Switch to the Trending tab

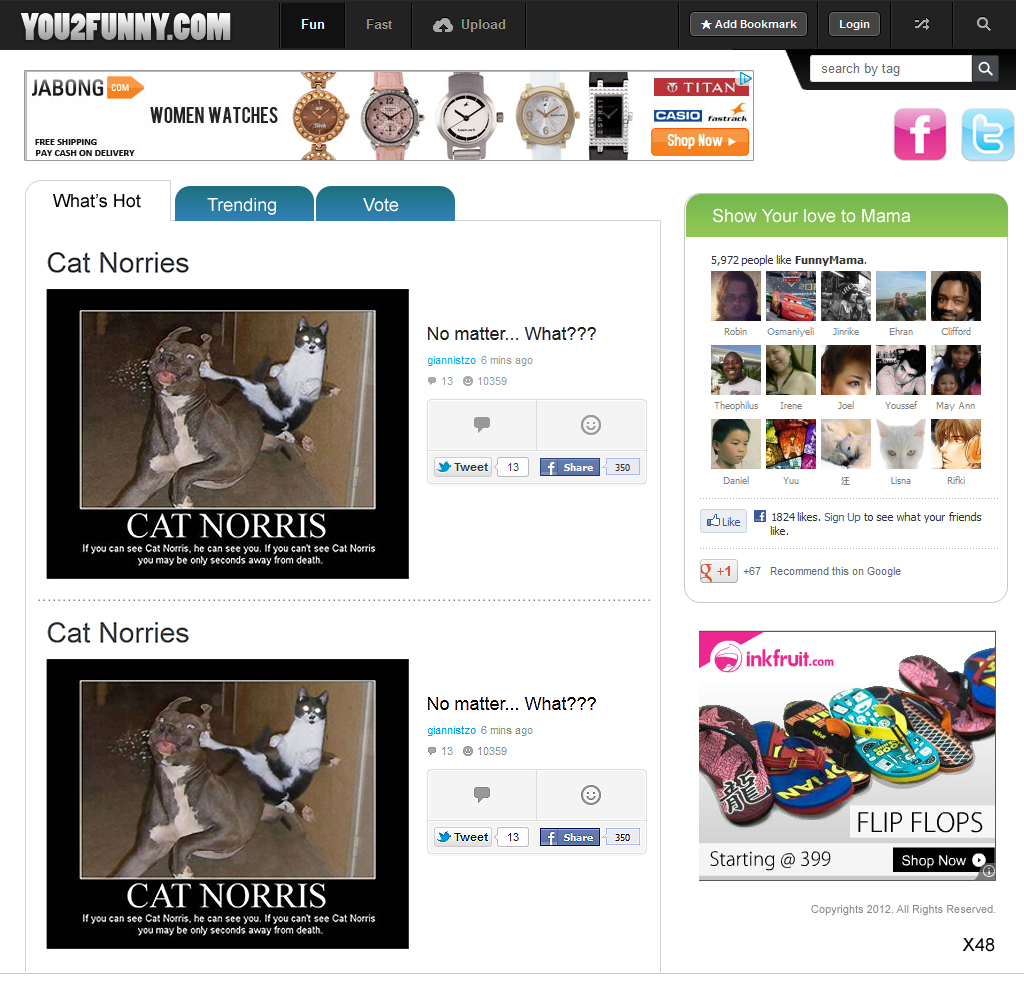(243, 204)
